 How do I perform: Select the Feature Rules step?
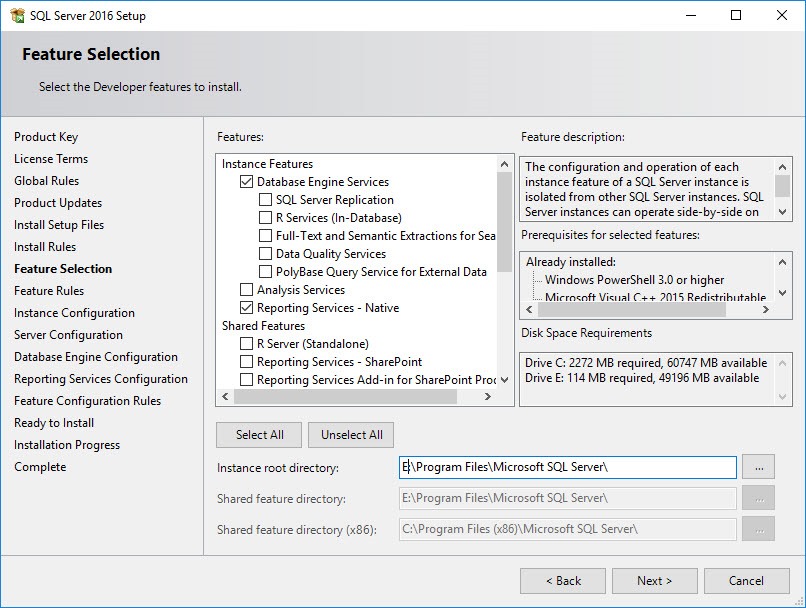[49, 291]
